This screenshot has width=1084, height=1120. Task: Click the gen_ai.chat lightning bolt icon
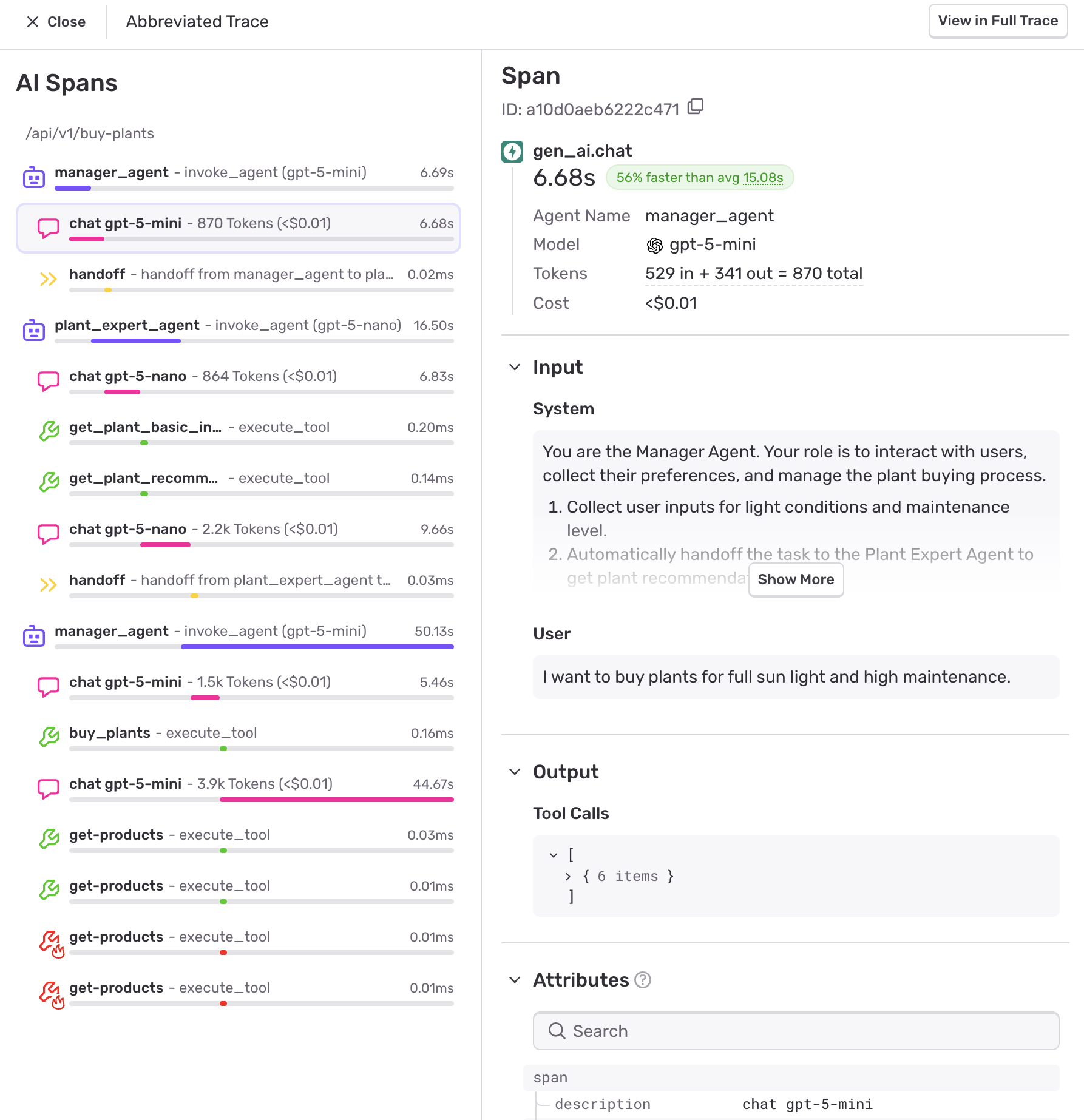pyautogui.click(x=513, y=151)
